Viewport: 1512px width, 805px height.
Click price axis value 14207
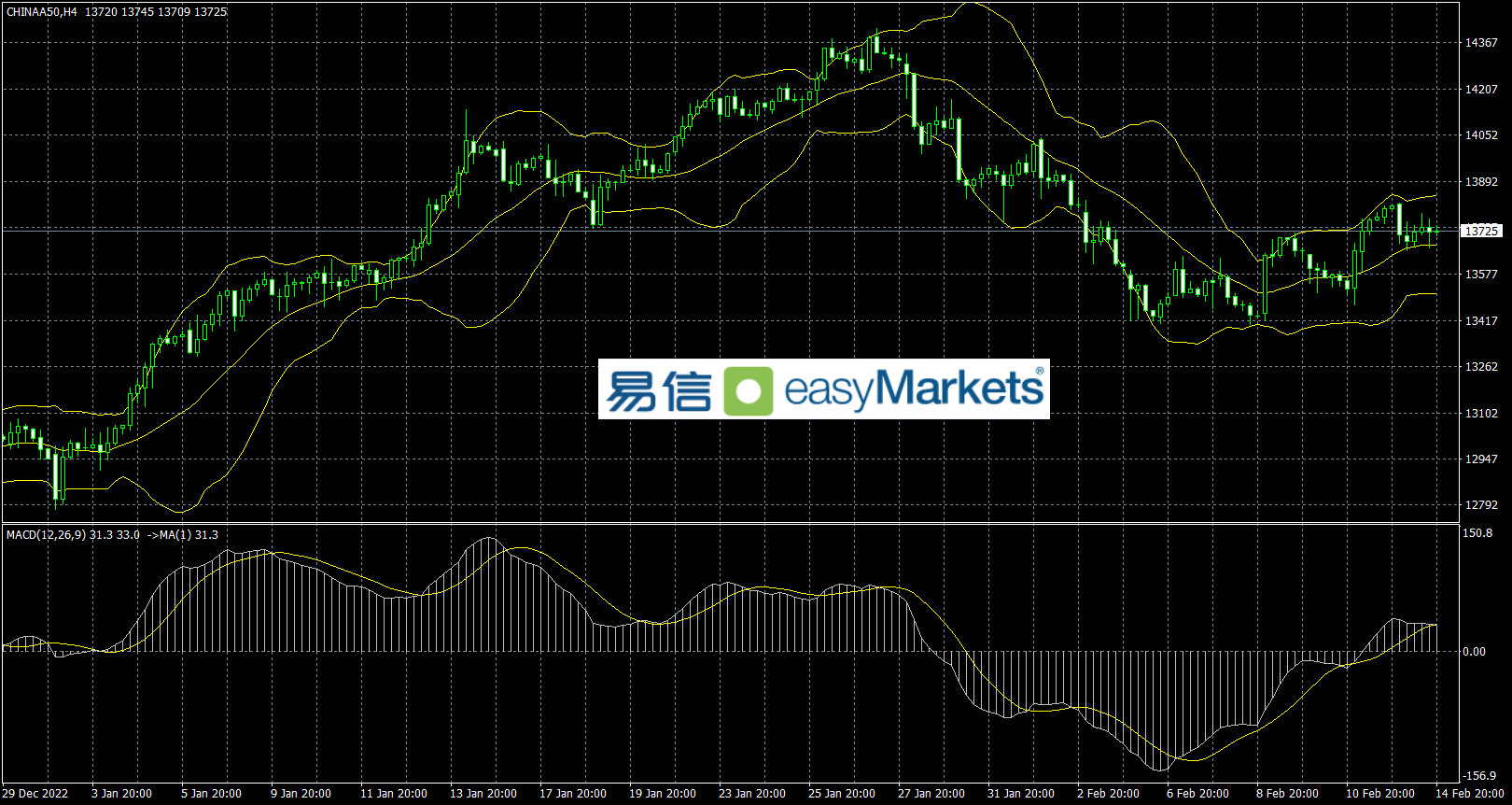pos(1481,90)
